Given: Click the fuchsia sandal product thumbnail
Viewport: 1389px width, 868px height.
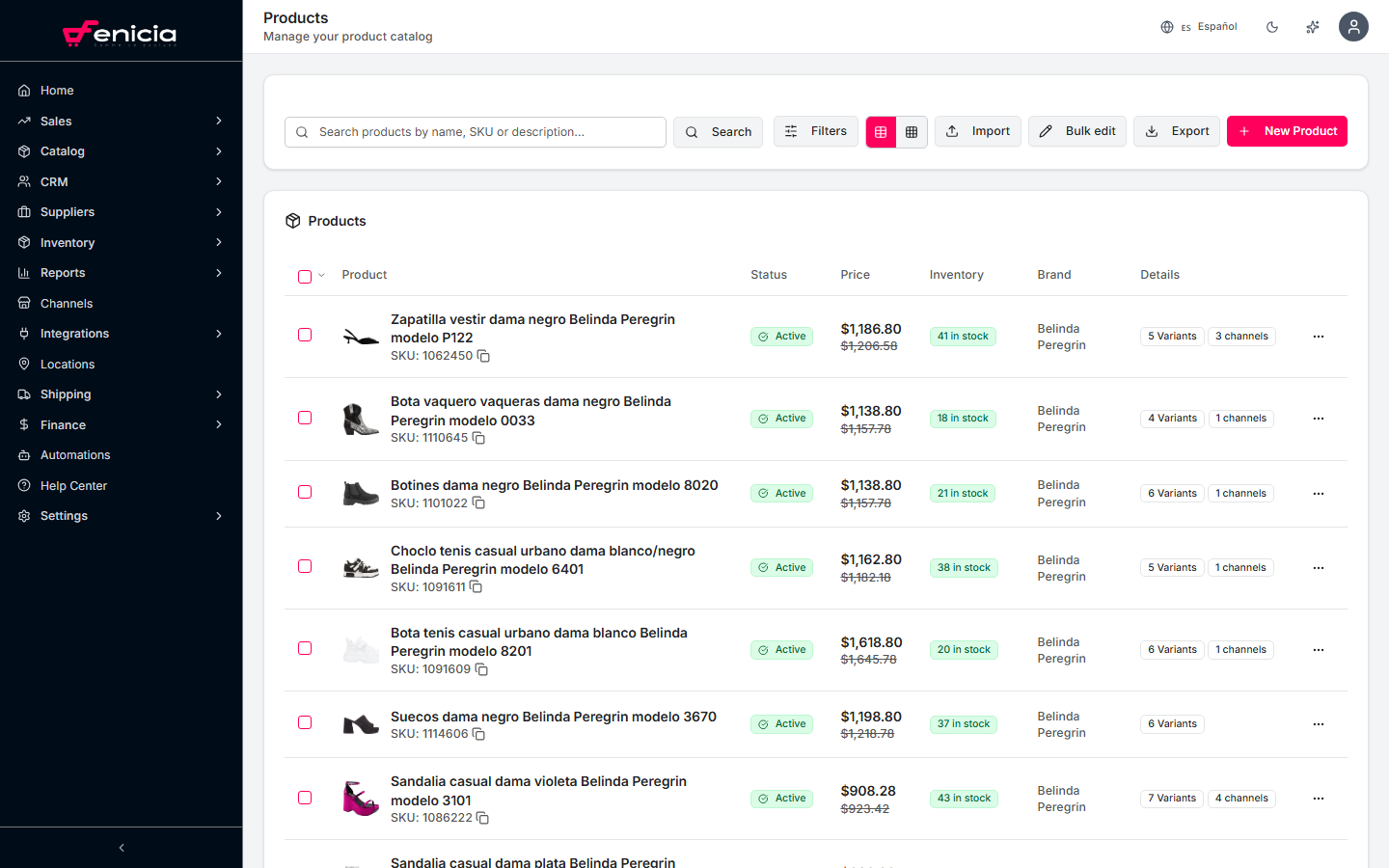Looking at the screenshot, I should pos(360,798).
